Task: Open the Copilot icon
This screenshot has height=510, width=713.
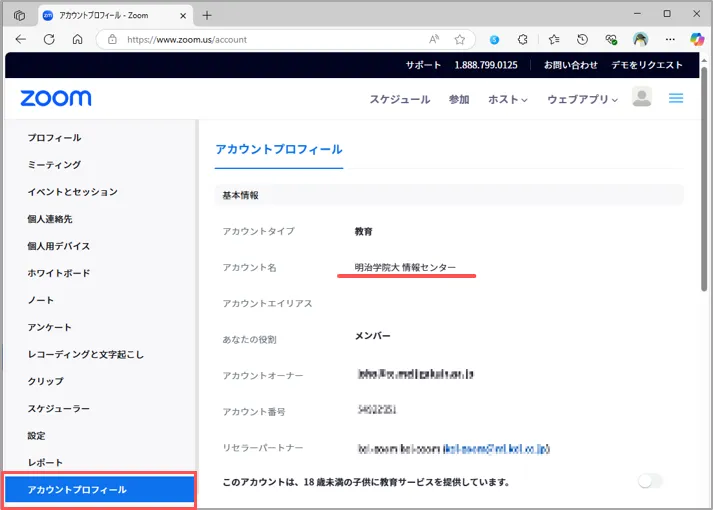Action: pos(697,40)
